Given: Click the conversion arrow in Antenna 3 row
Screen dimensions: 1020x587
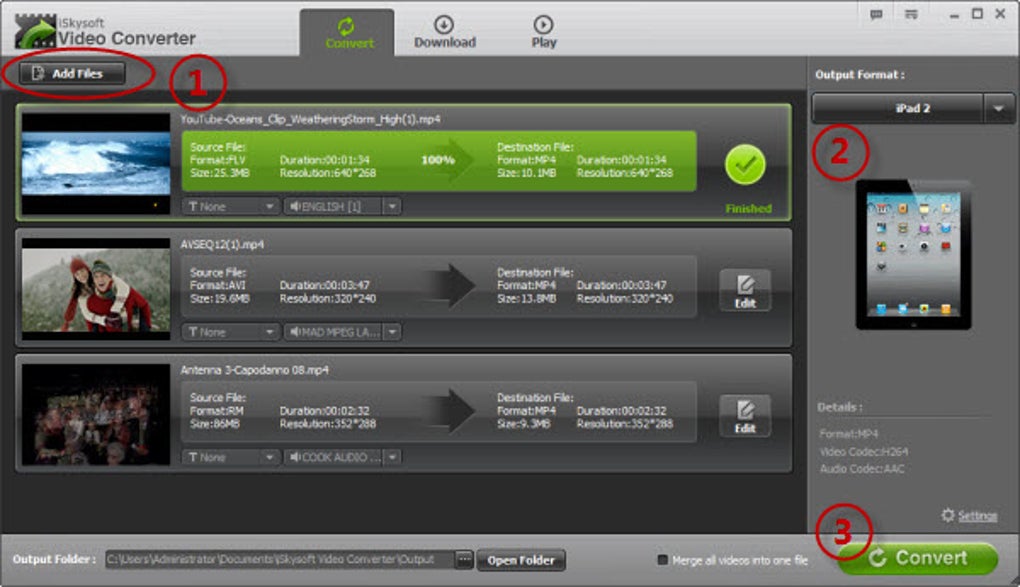Looking at the screenshot, I should [451, 411].
